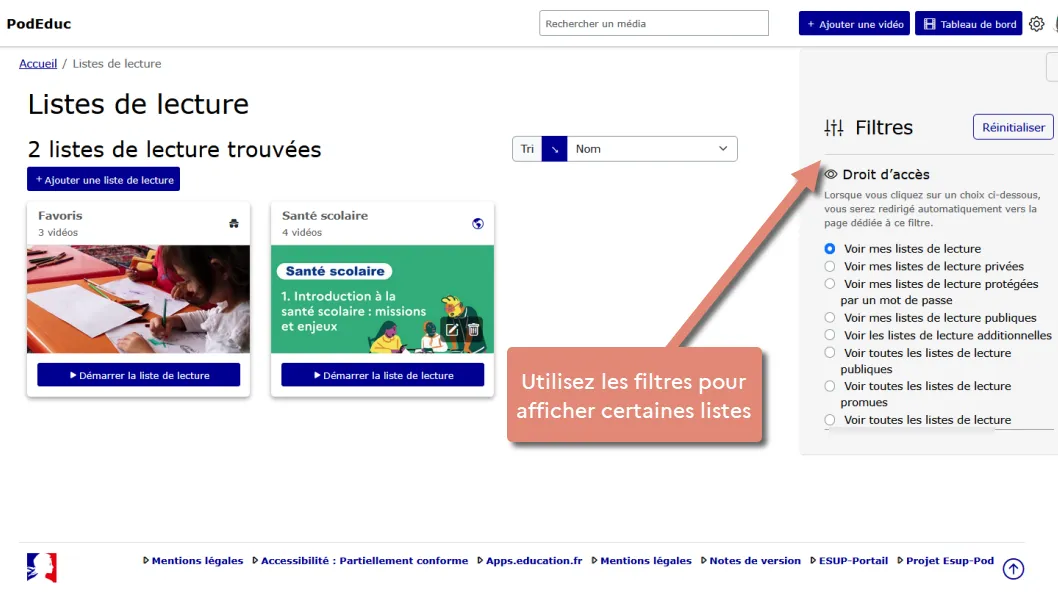The image size is (1058, 595).
Task: Click the private incognito icon on Favoris
Action: 233,223
